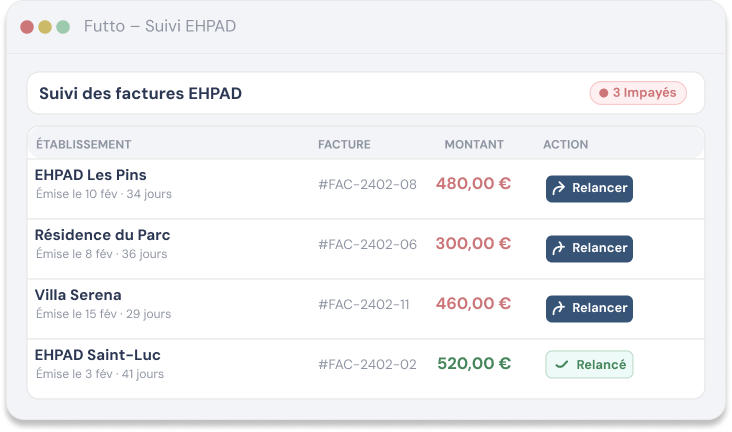
Task: Open invoice #FAC-2402-06
Action: coord(367,245)
